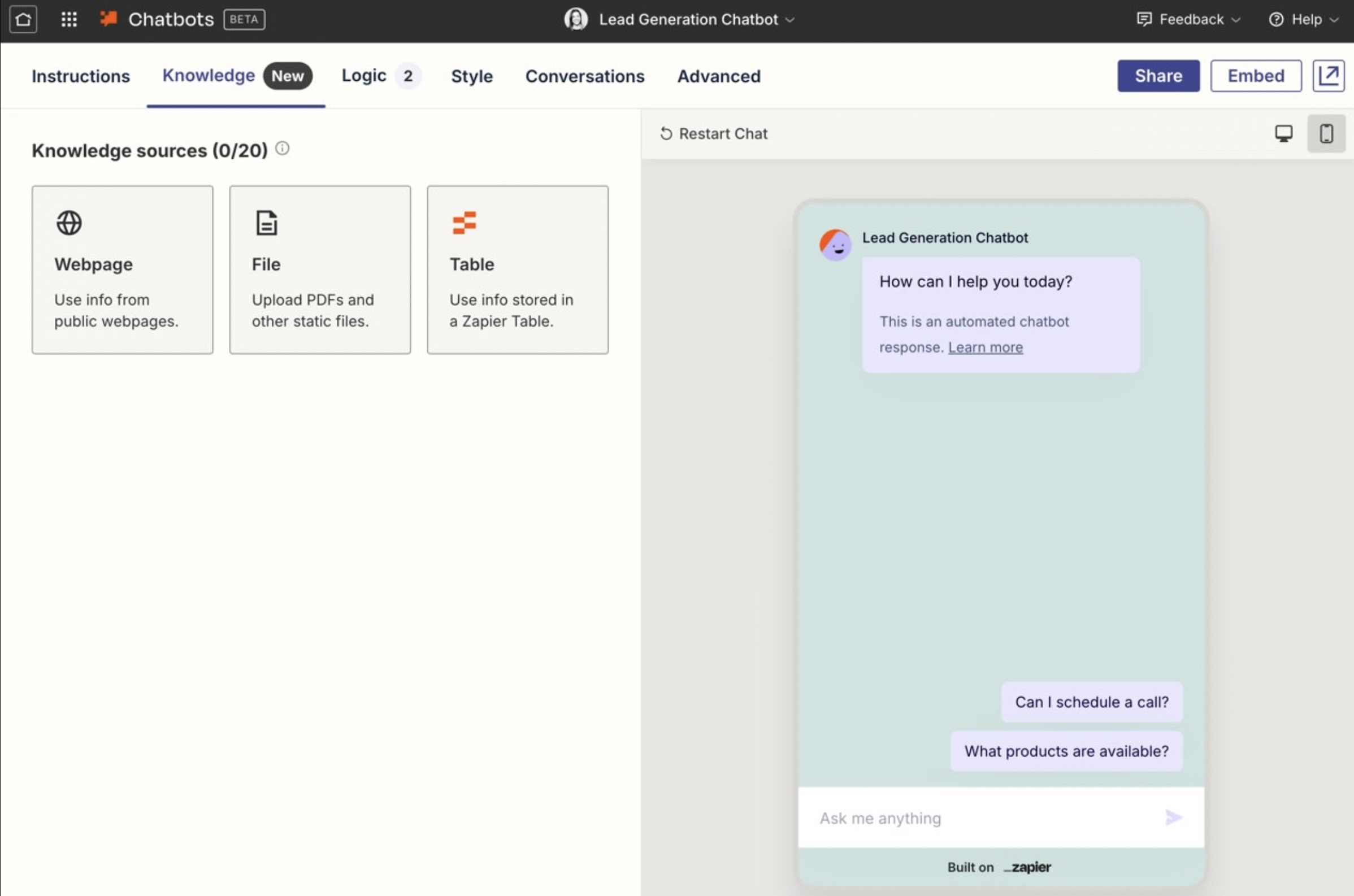The height and width of the screenshot is (896, 1354).
Task: Add a Webpage knowledge source
Action: (x=122, y=269)
